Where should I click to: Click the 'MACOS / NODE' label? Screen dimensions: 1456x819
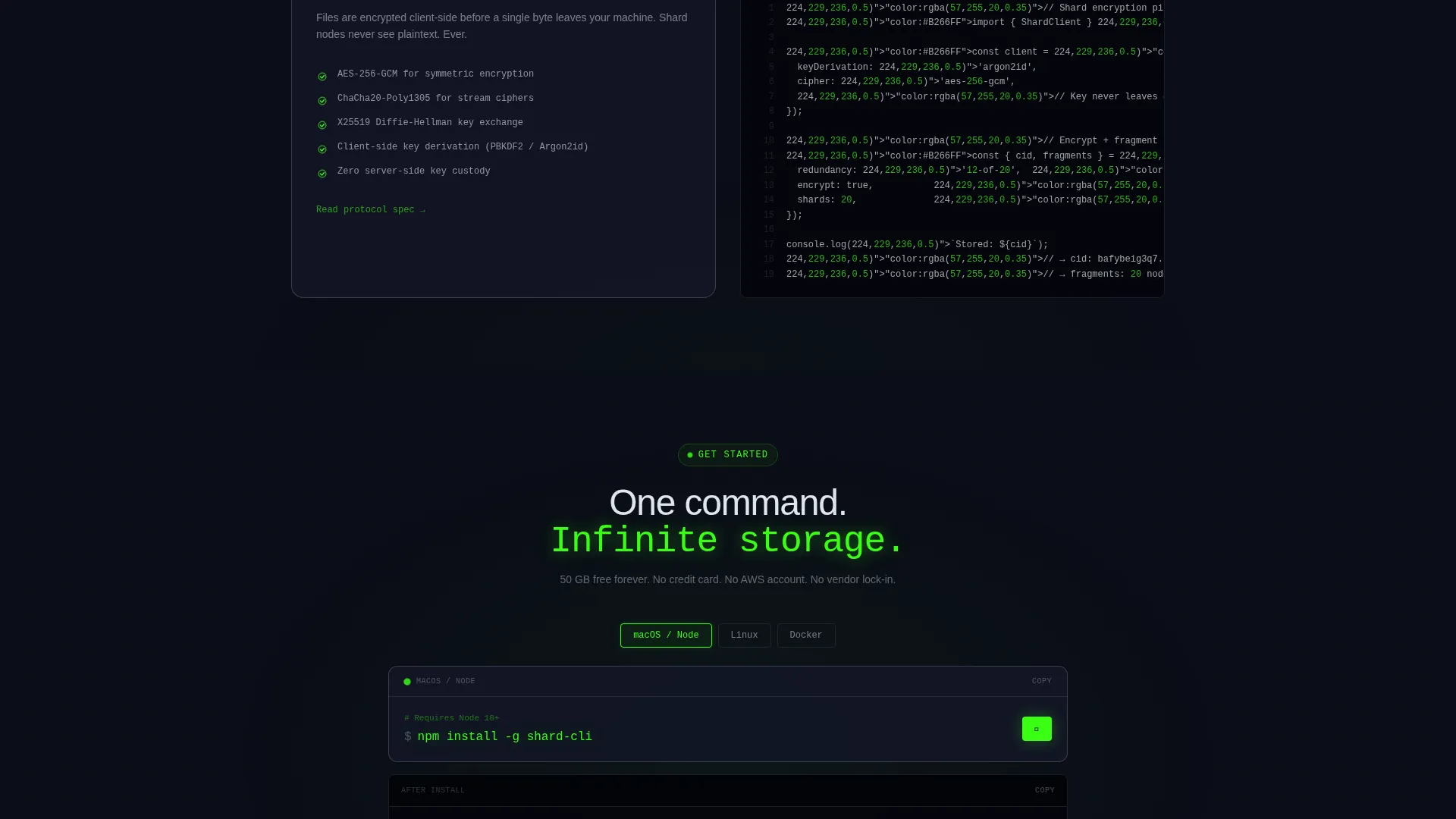446,681
